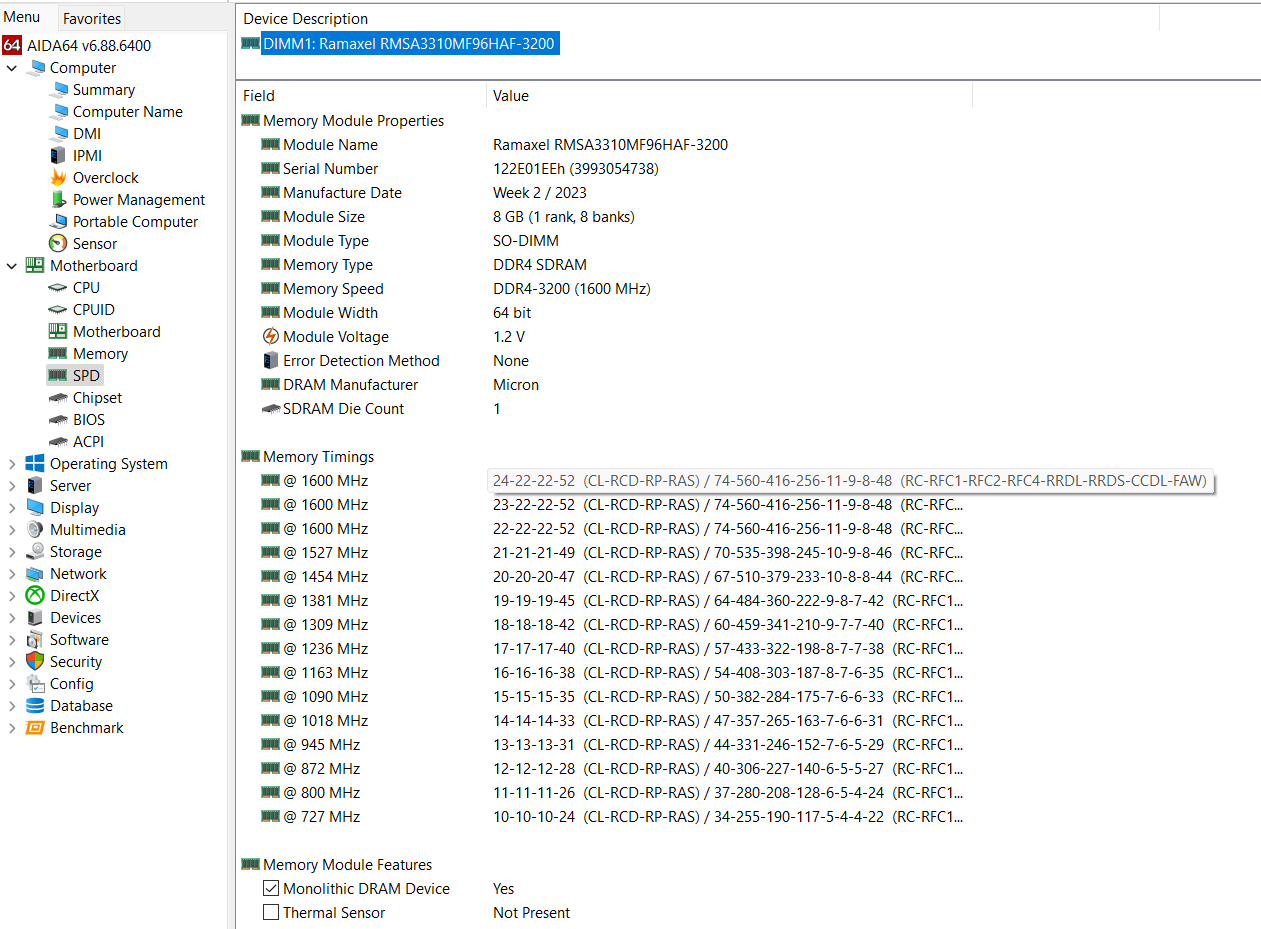Open the Computer Name page icon
Screen dimensions: 1261x929
(58, 111)
